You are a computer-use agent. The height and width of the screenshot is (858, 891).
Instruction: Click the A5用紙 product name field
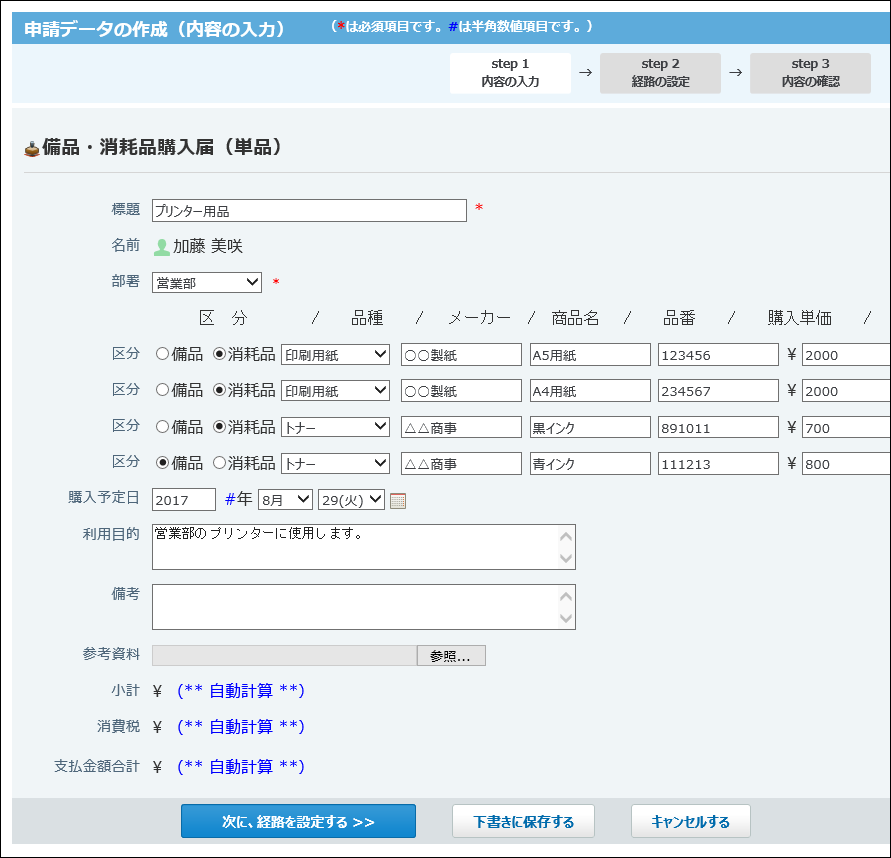(590, 355)
